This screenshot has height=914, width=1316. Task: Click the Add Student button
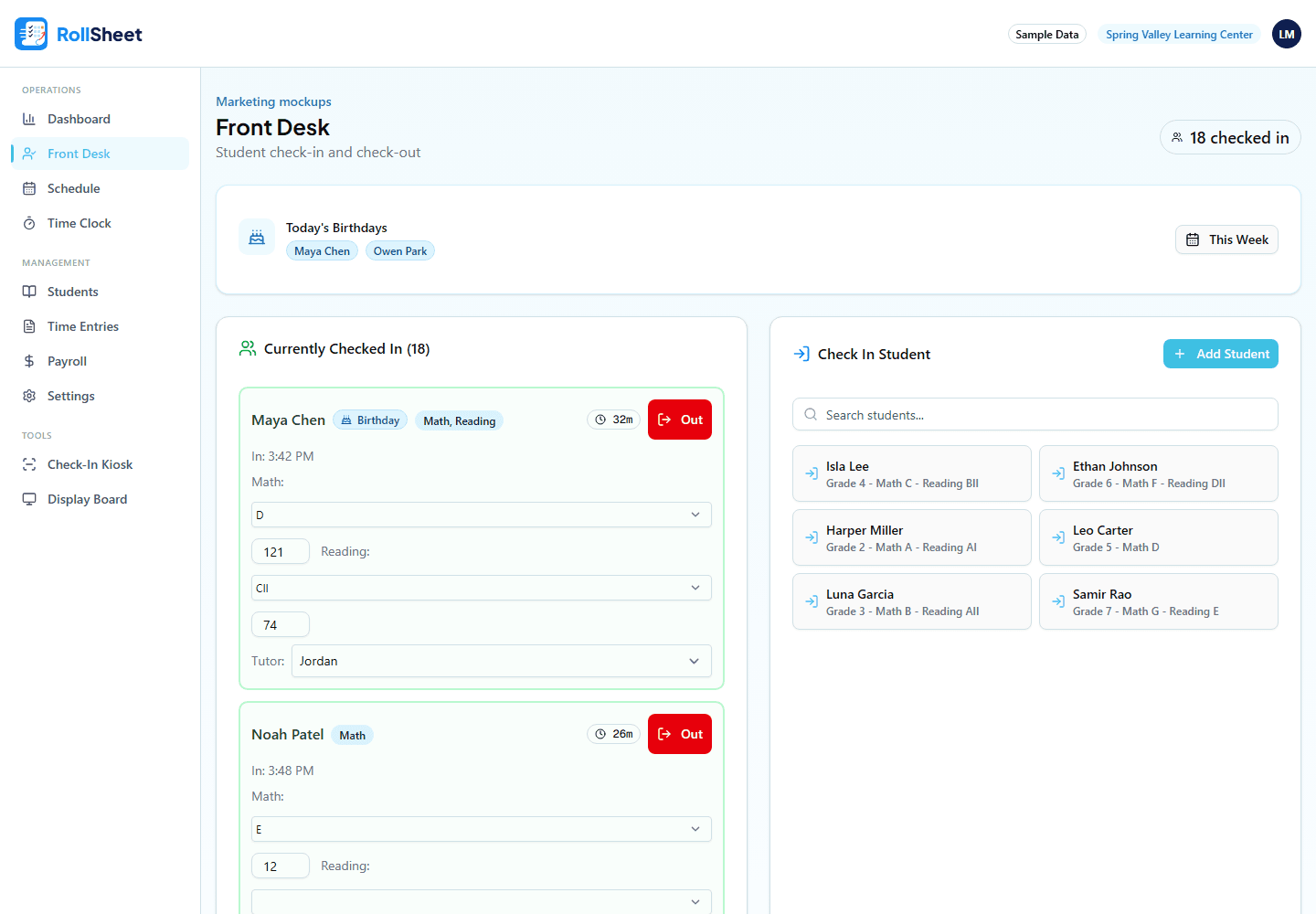pos(1221,354)
